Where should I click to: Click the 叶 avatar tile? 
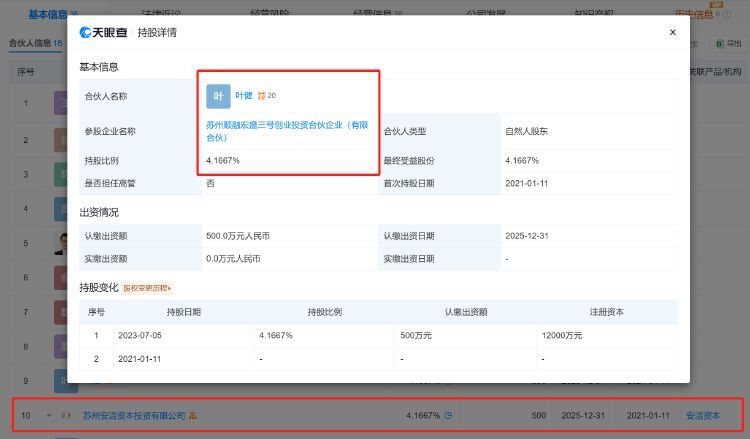click(x=218, y=96)
